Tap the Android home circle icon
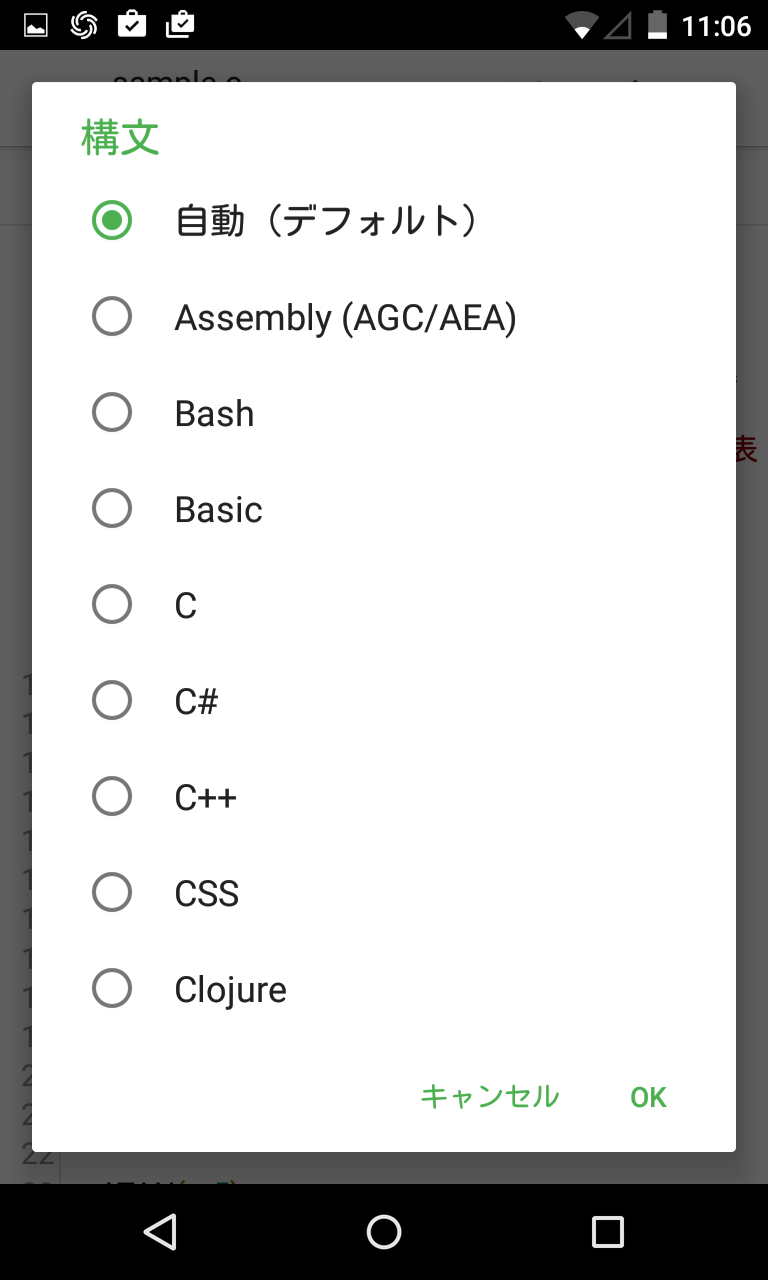 pyautogui.click(x=384, y=1232)
